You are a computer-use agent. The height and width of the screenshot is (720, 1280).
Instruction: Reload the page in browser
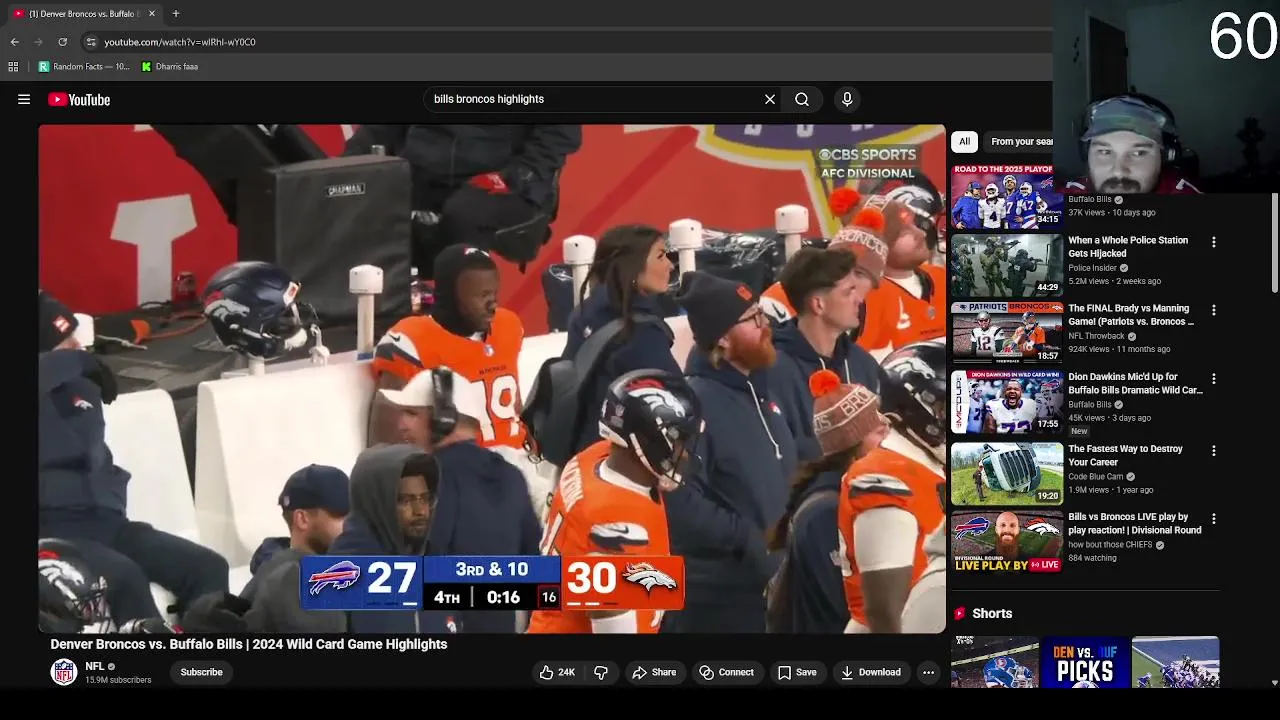point(62,42)
